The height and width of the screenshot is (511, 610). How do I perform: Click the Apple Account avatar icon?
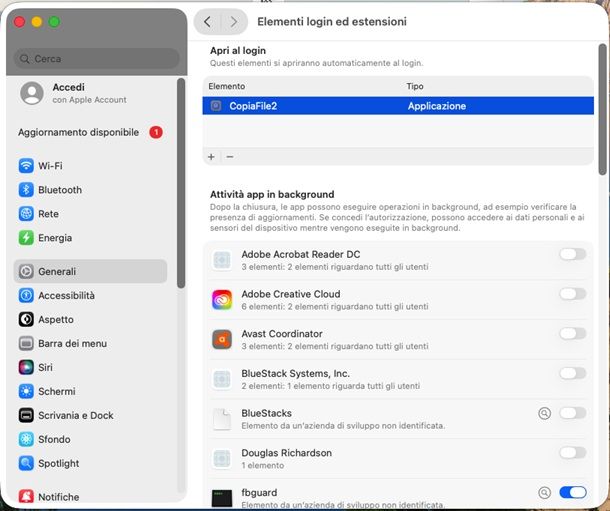(x=32, y=93)
